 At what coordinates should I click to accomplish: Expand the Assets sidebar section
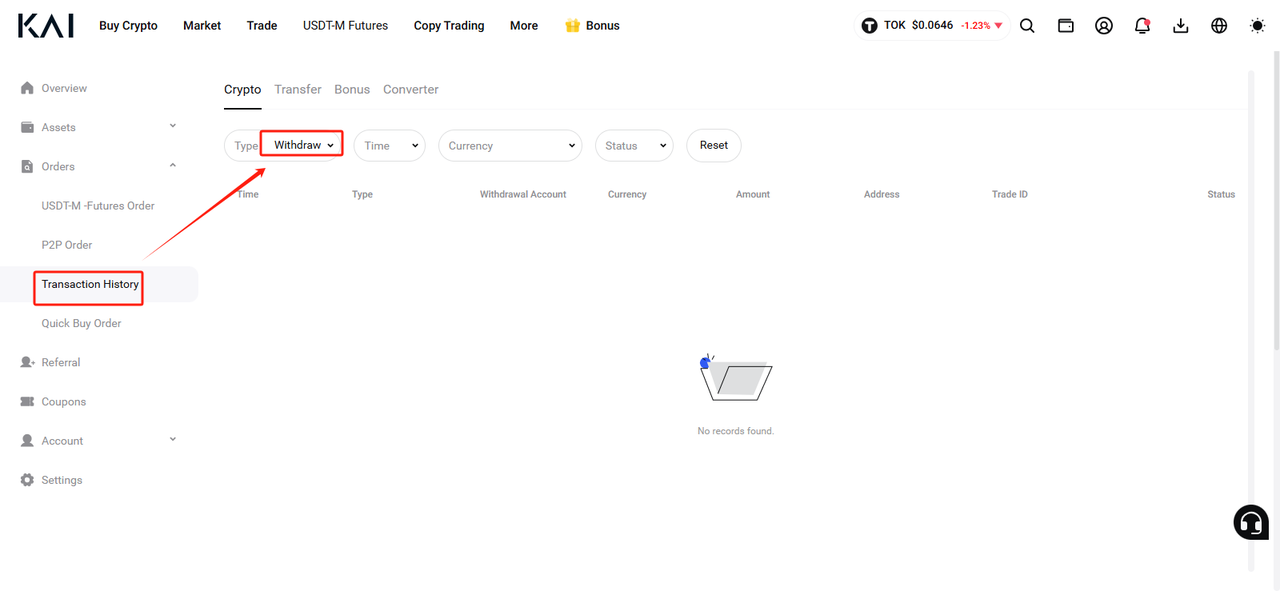[x=173, y=126]
